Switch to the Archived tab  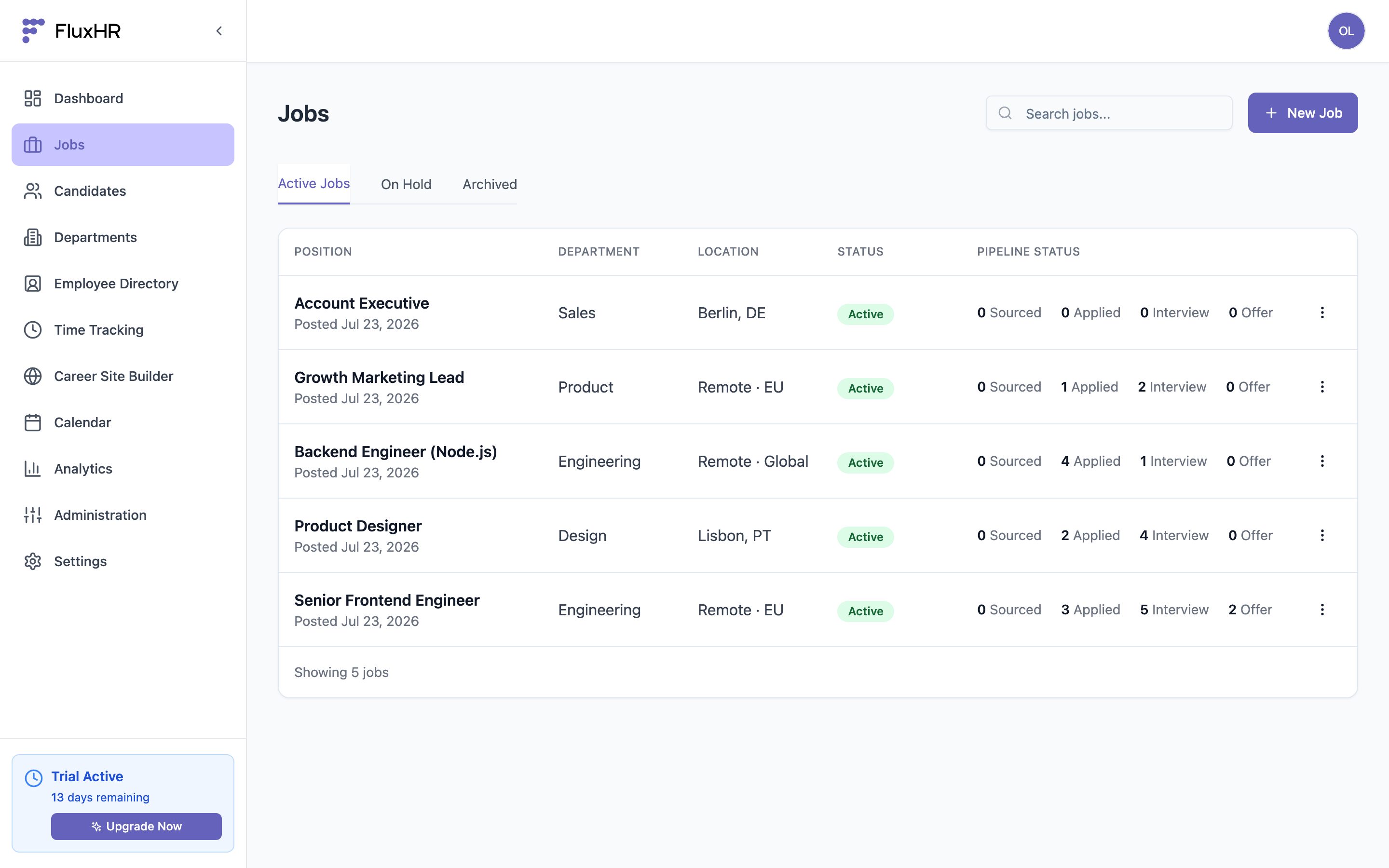[x=490, y=184]
